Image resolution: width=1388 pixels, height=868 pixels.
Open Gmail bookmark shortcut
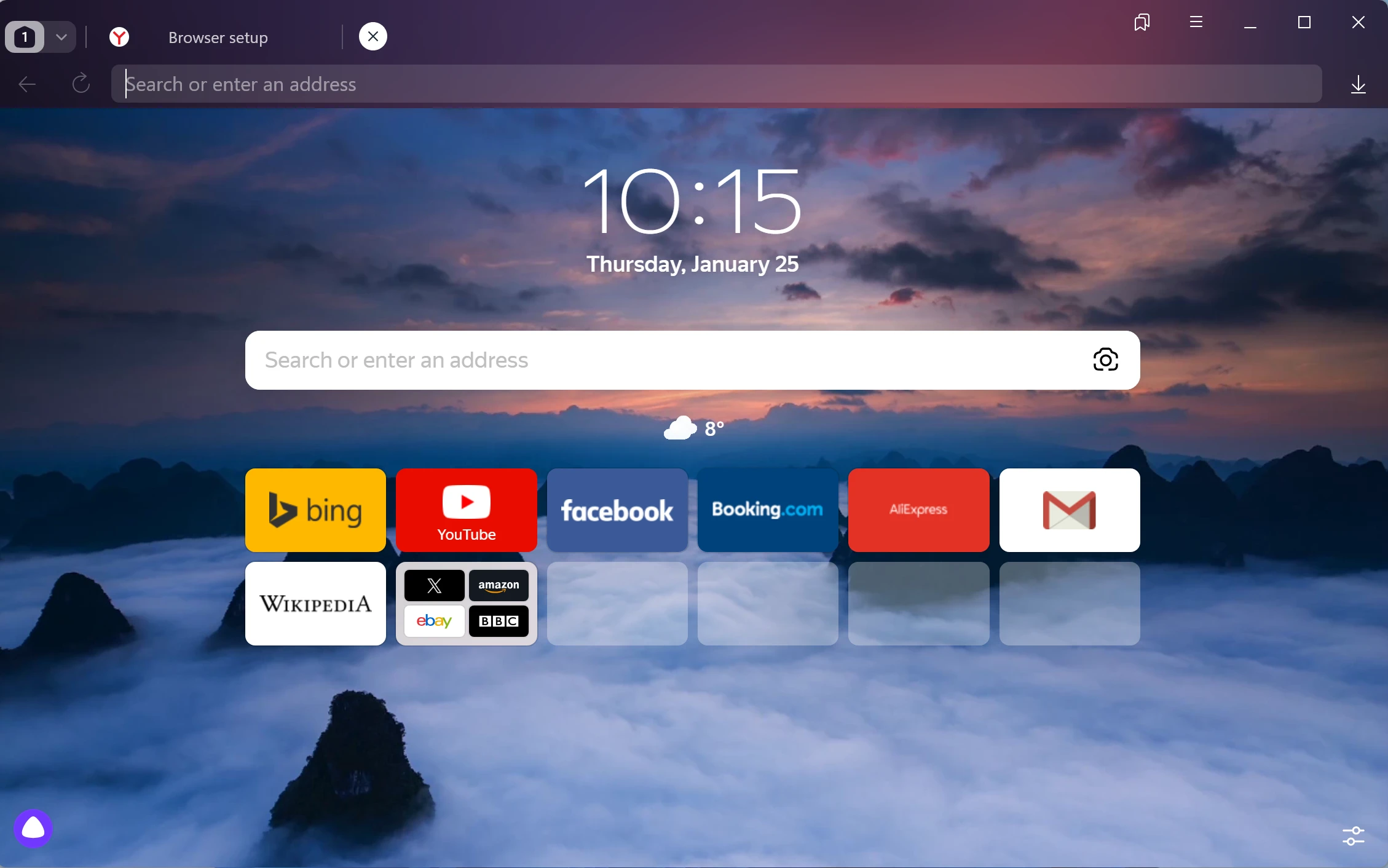(x=1069, y=509)
